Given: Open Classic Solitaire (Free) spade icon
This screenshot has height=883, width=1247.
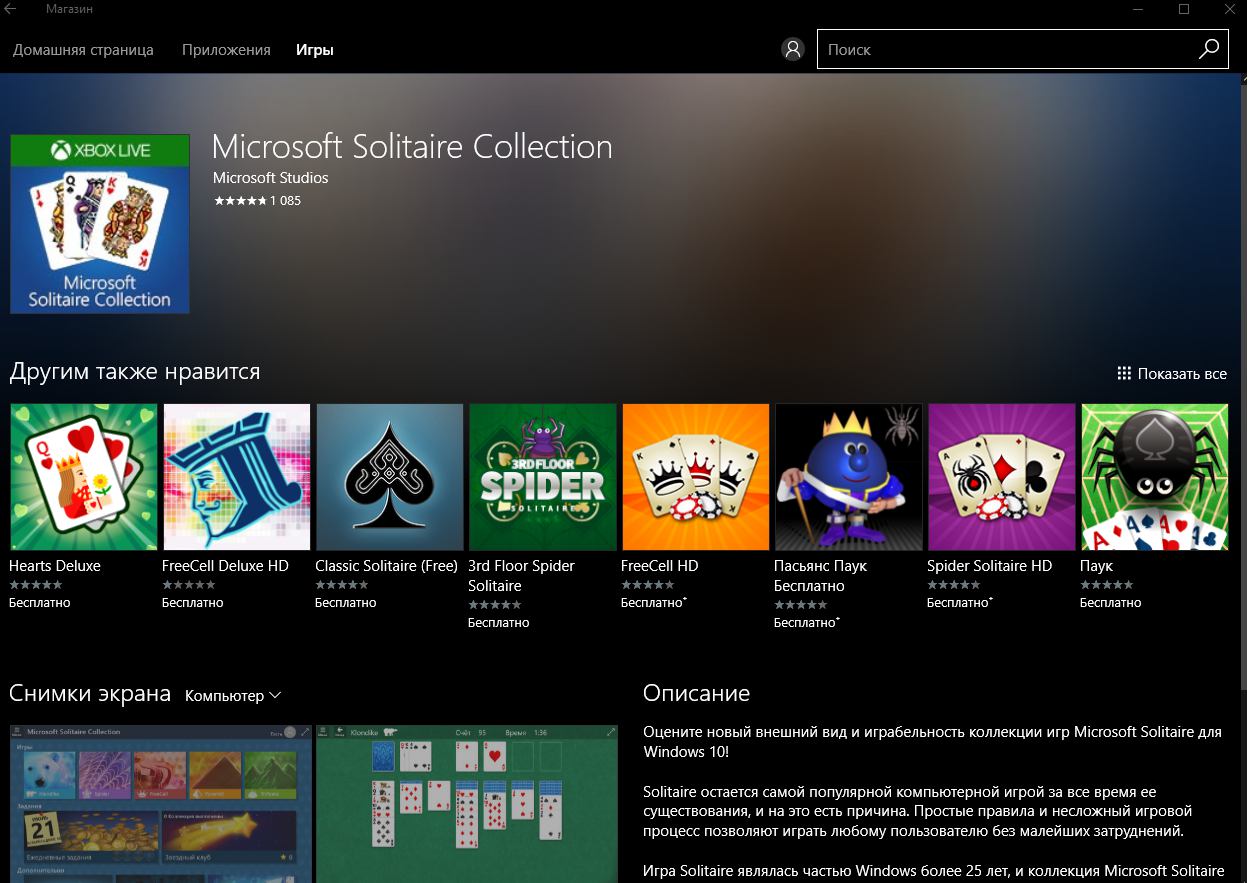Looking at the screenshot, I should tap(390, 477).
